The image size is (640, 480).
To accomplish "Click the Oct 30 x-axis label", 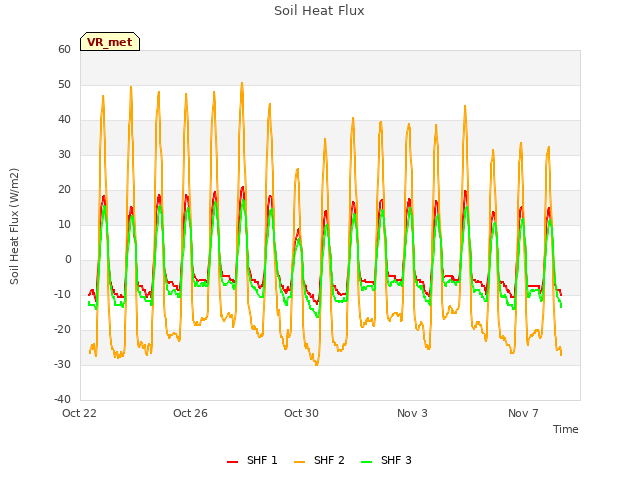I will click(301, 413).
